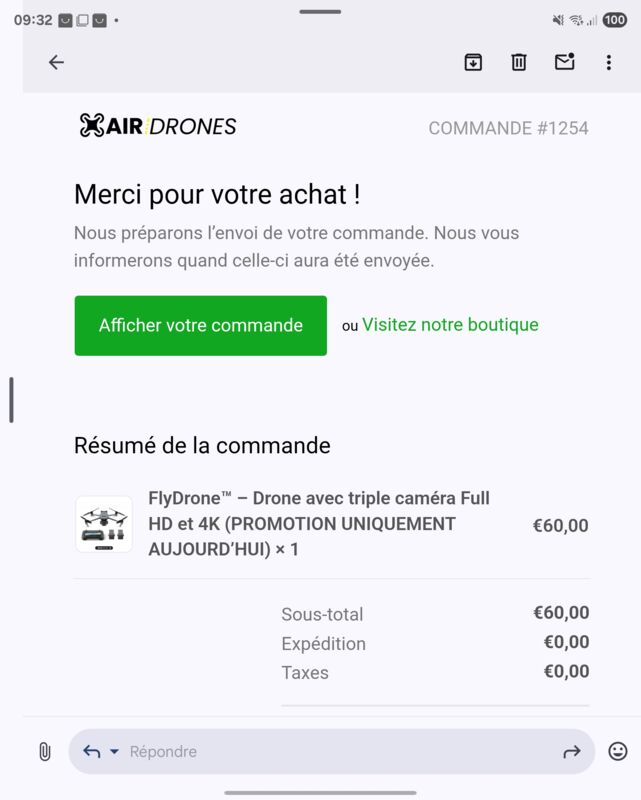Archive this email with the archive icon

click(x=473, y=62)
